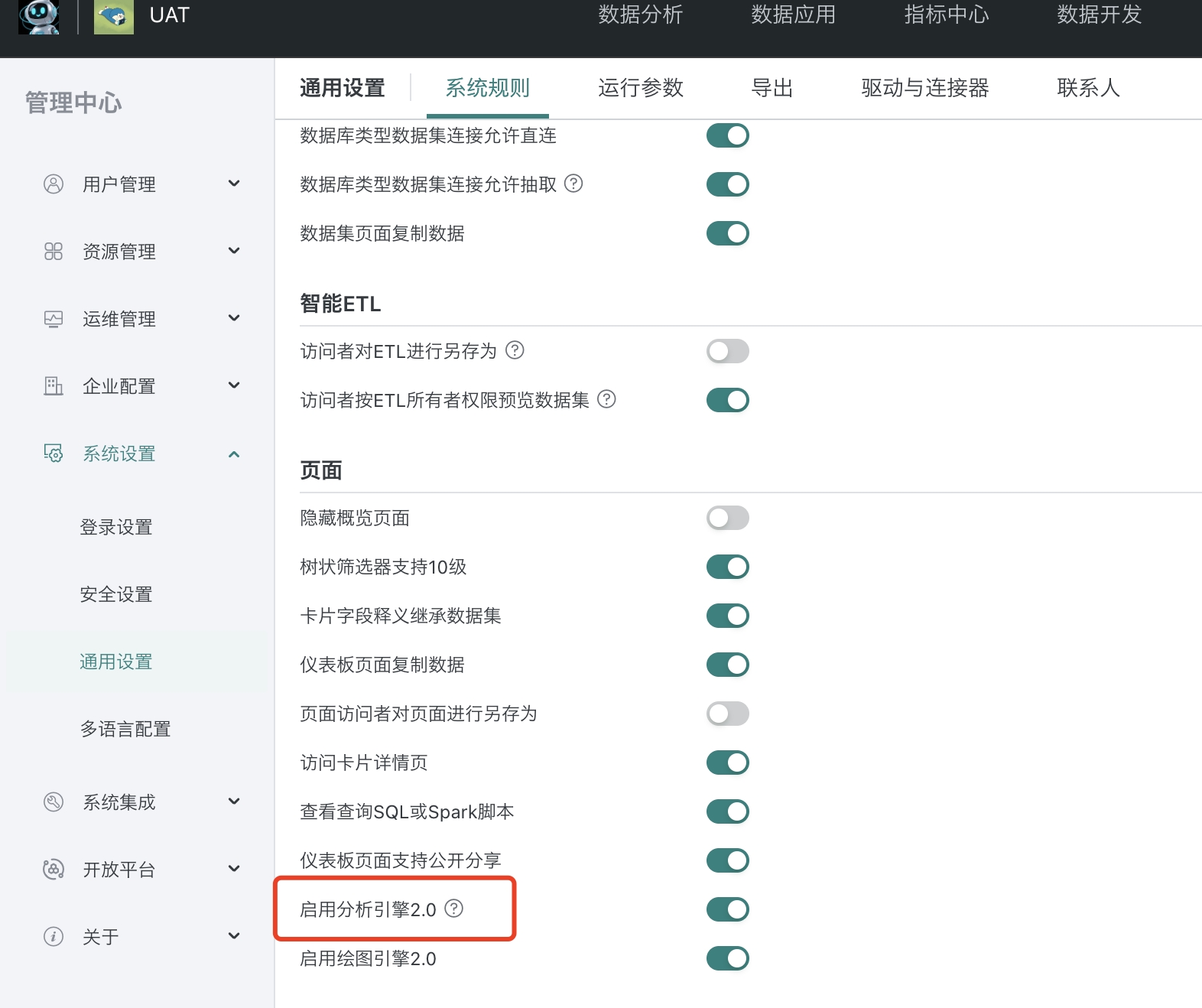
Task: Click the robot logo icon in header
Action: 40,16
